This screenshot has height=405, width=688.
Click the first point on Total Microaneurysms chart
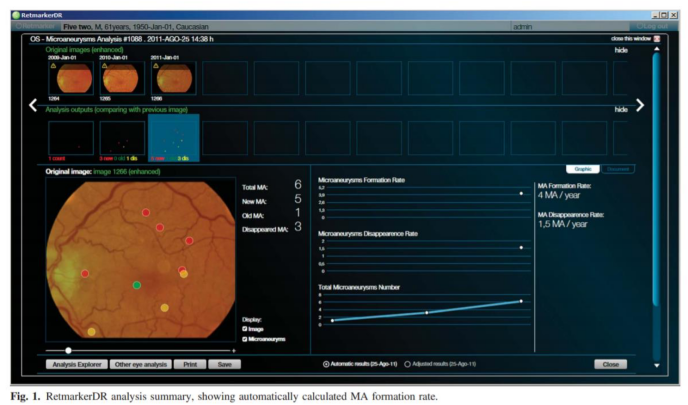(x=332, y=321)
